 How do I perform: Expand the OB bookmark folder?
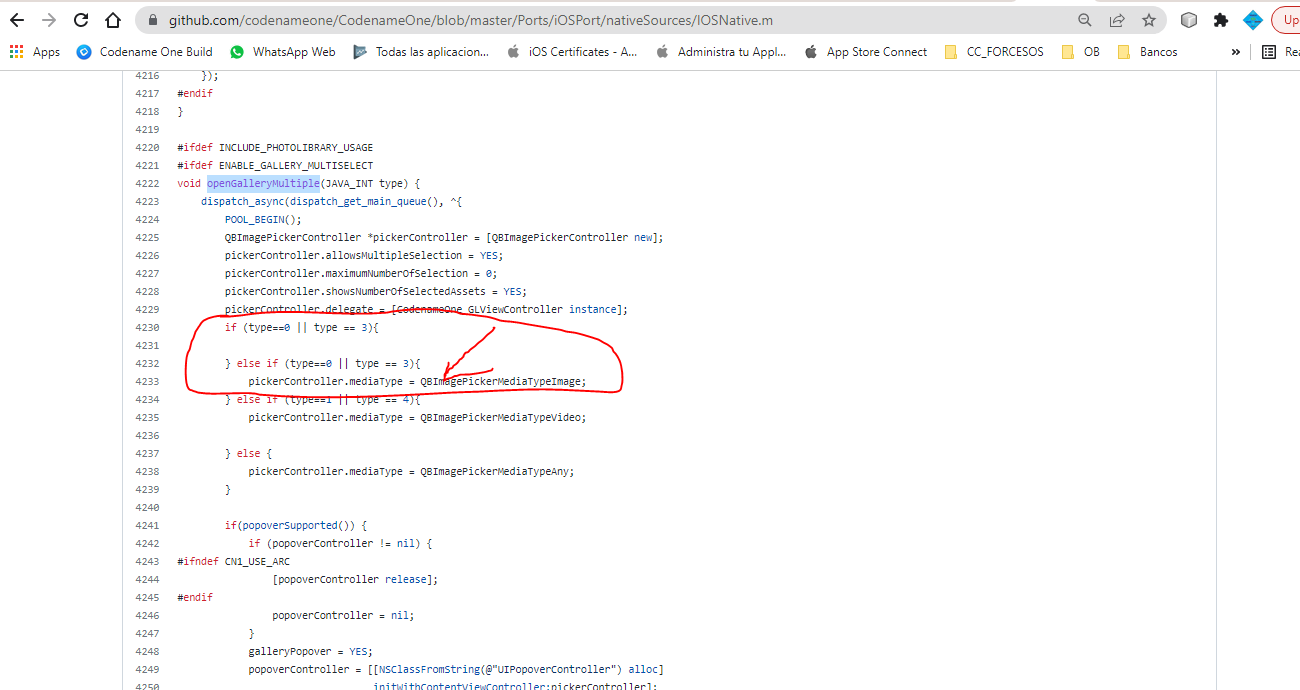pos(1080,52)
